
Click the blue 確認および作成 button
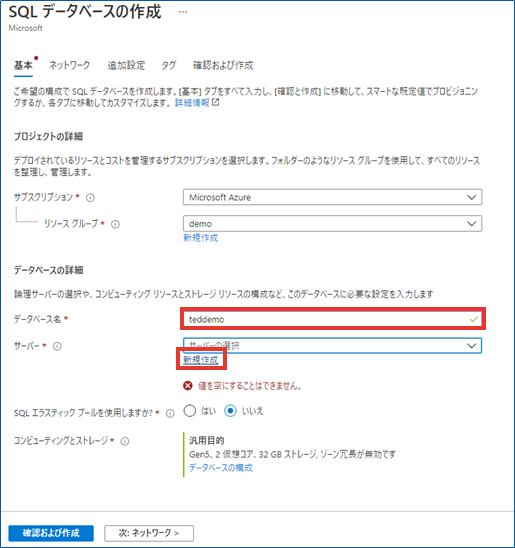(51, 533)
